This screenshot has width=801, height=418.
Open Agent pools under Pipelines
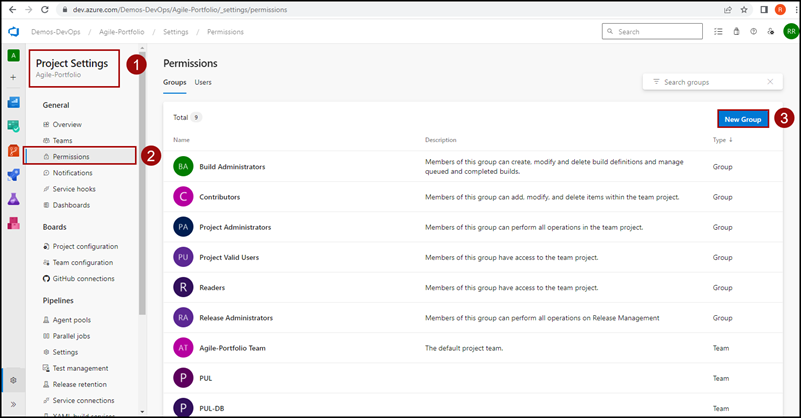pyautogui.click(x=72, y=320)
